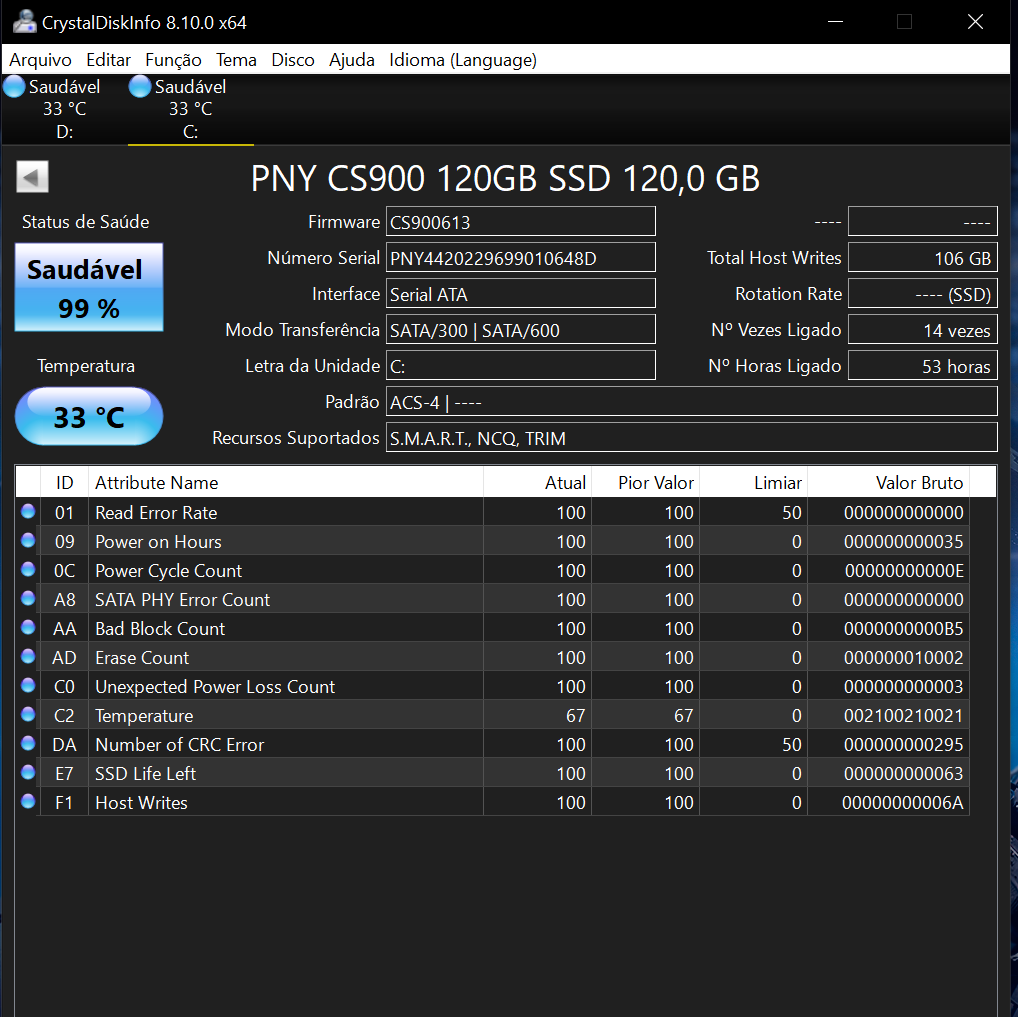The image size is (1018, 1017).
Task: Close the CrystalDiskInfo window
Action: click(975, 22)
